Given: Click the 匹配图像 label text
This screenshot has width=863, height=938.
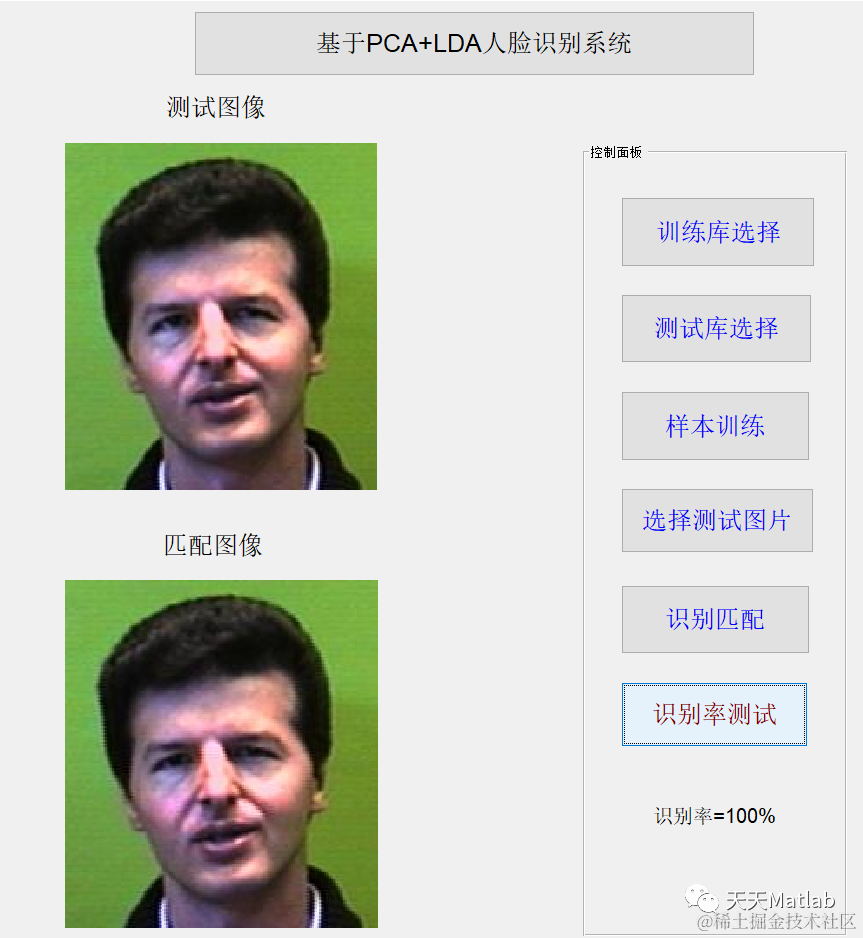Looking at the screenshot, I should click(213, 545).
